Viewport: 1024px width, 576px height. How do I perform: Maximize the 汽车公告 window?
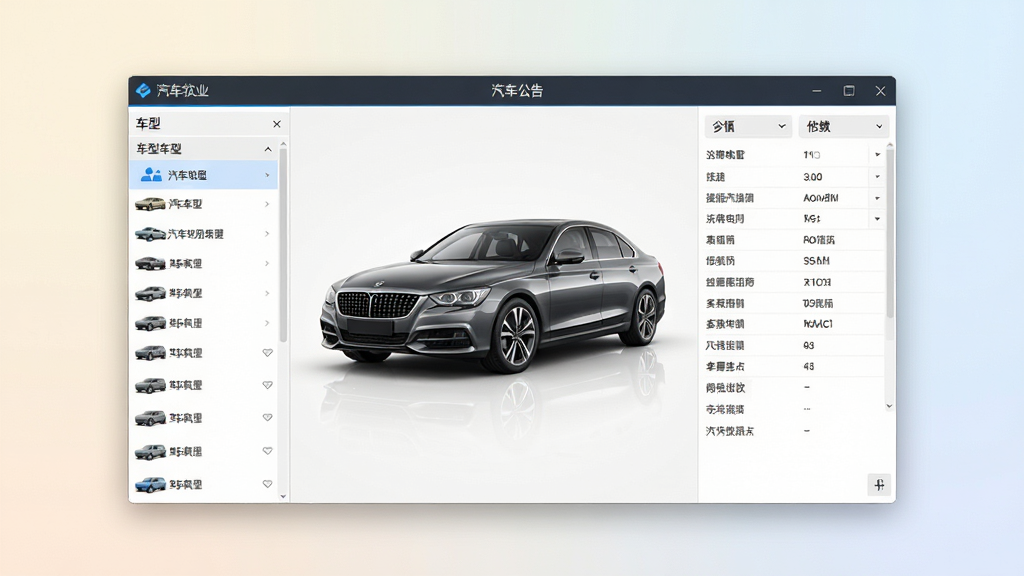click(x=849, y=91)
